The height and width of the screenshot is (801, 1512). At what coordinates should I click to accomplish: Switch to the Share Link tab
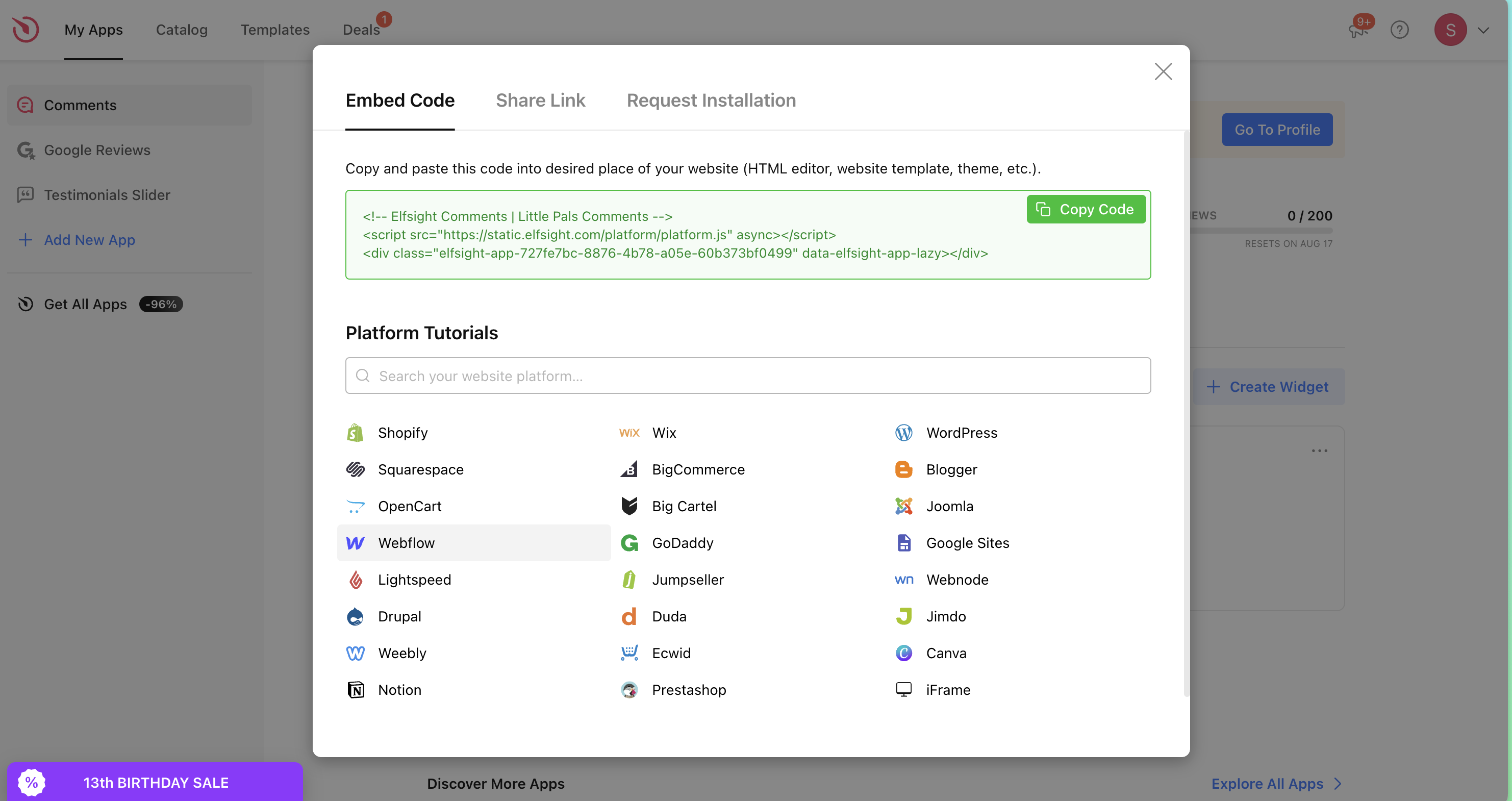coord(540,101)
